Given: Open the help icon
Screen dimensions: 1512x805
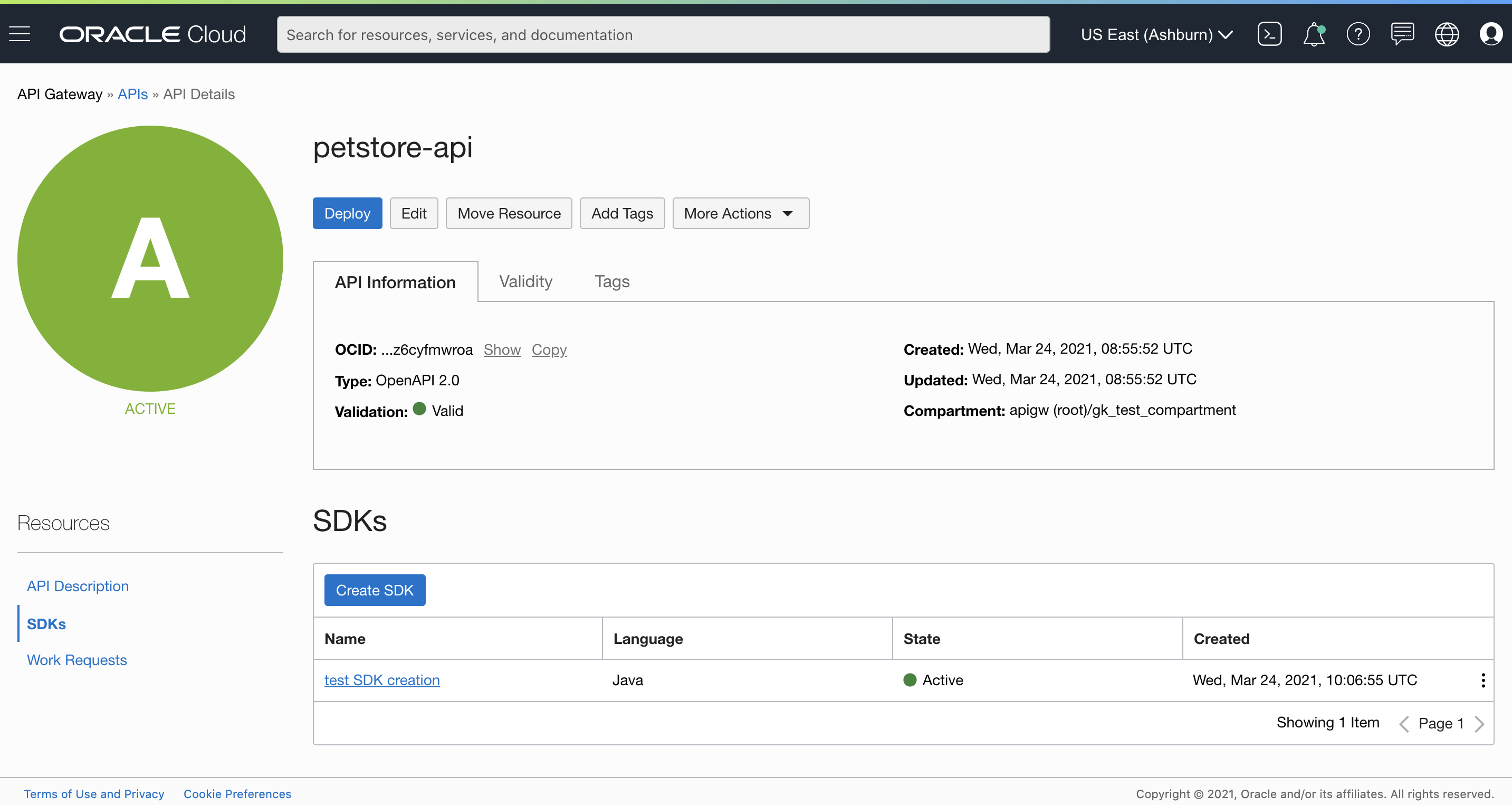Looking at the screenshot, I should coord(1359,34).
